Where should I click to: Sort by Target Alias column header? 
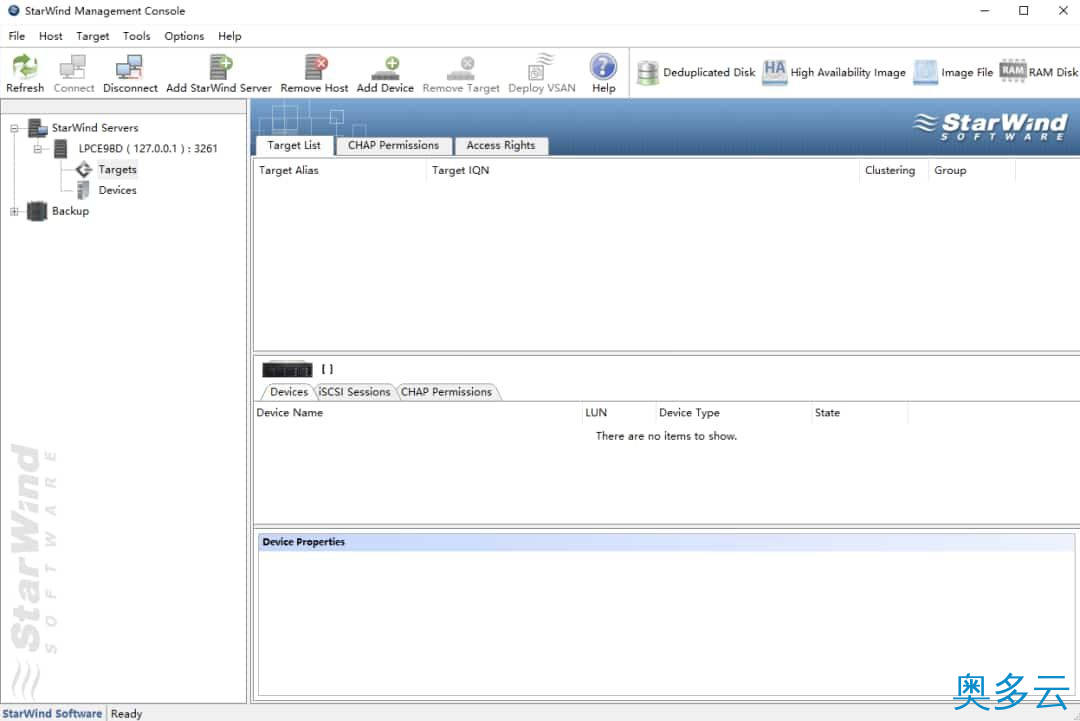tap(340, 170)
